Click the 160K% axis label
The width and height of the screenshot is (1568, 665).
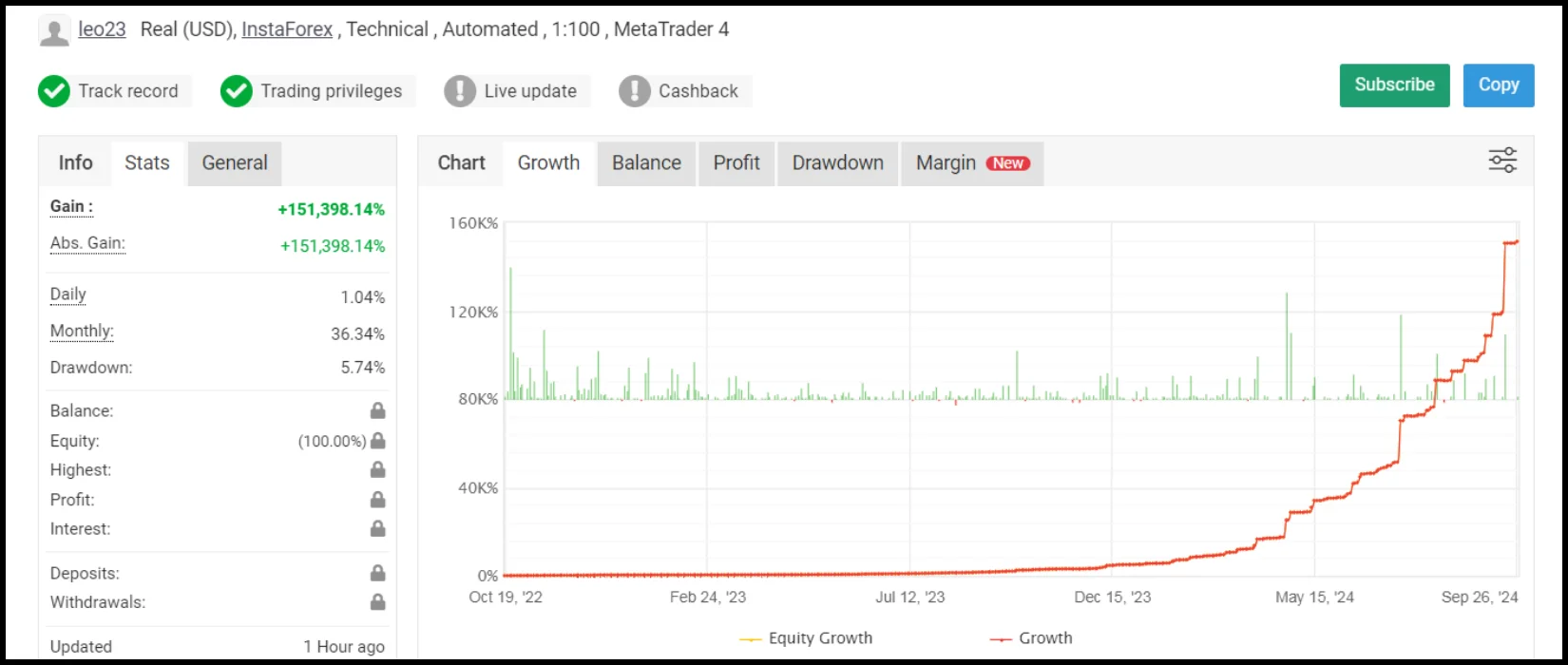click(x=473, y=224)
